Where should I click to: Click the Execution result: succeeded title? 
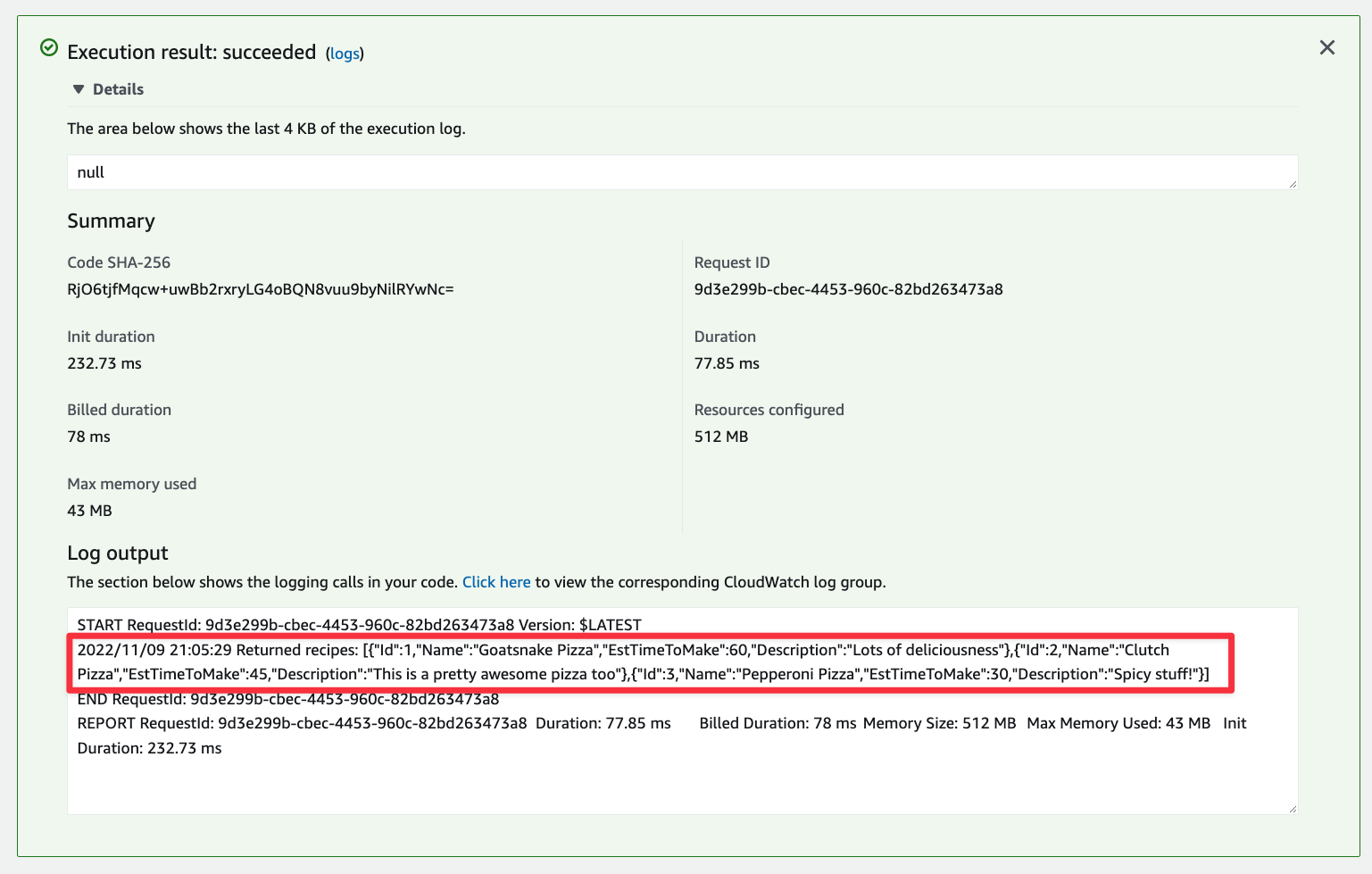pos(192,52)
